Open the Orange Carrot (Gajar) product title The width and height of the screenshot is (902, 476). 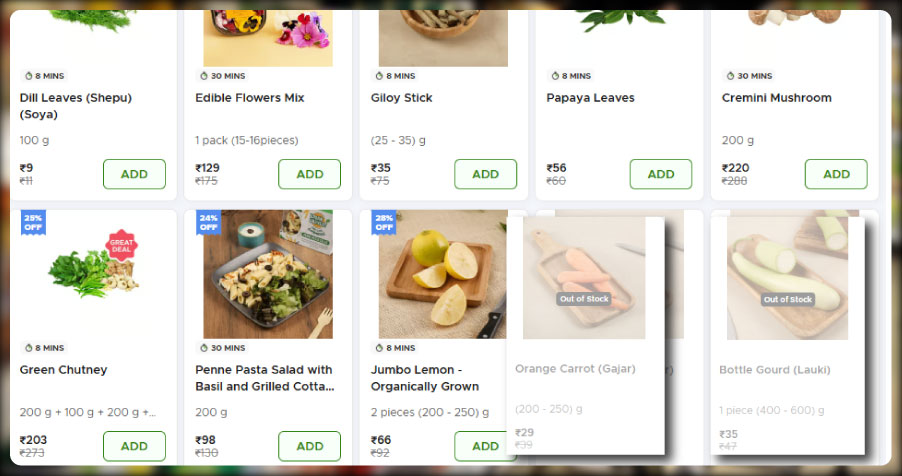[575, 369]
